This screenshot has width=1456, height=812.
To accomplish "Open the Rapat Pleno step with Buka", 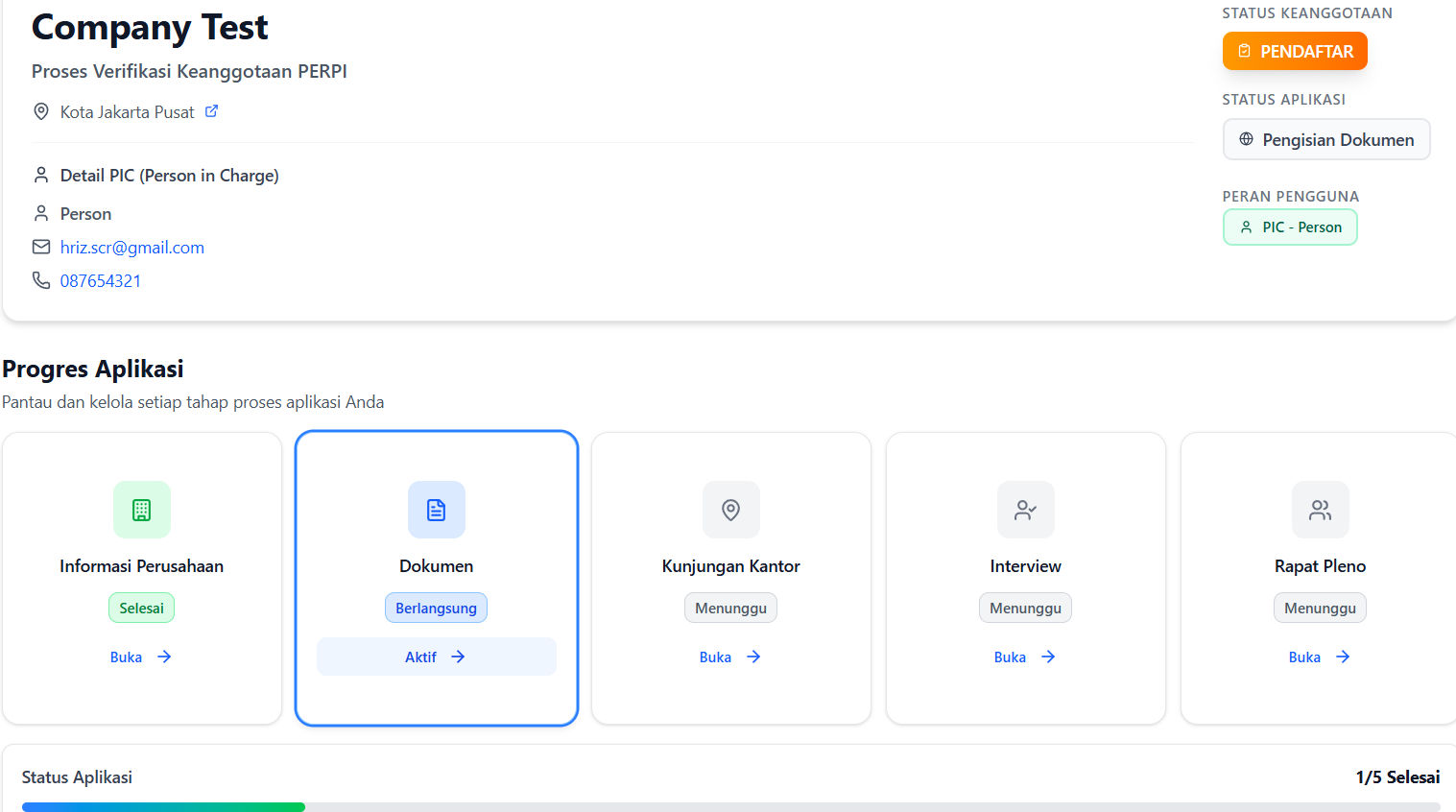I will (x=1319, y=657).
